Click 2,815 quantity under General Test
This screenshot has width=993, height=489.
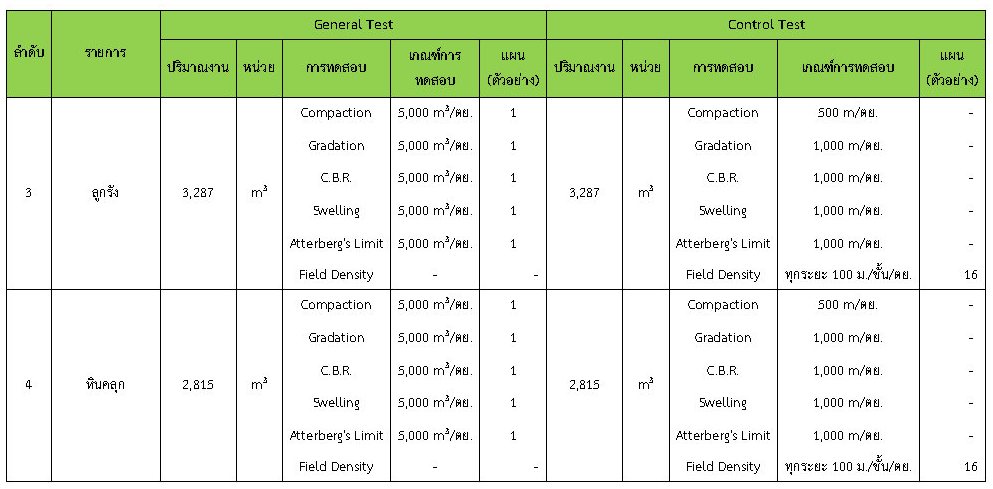point(198,385)
